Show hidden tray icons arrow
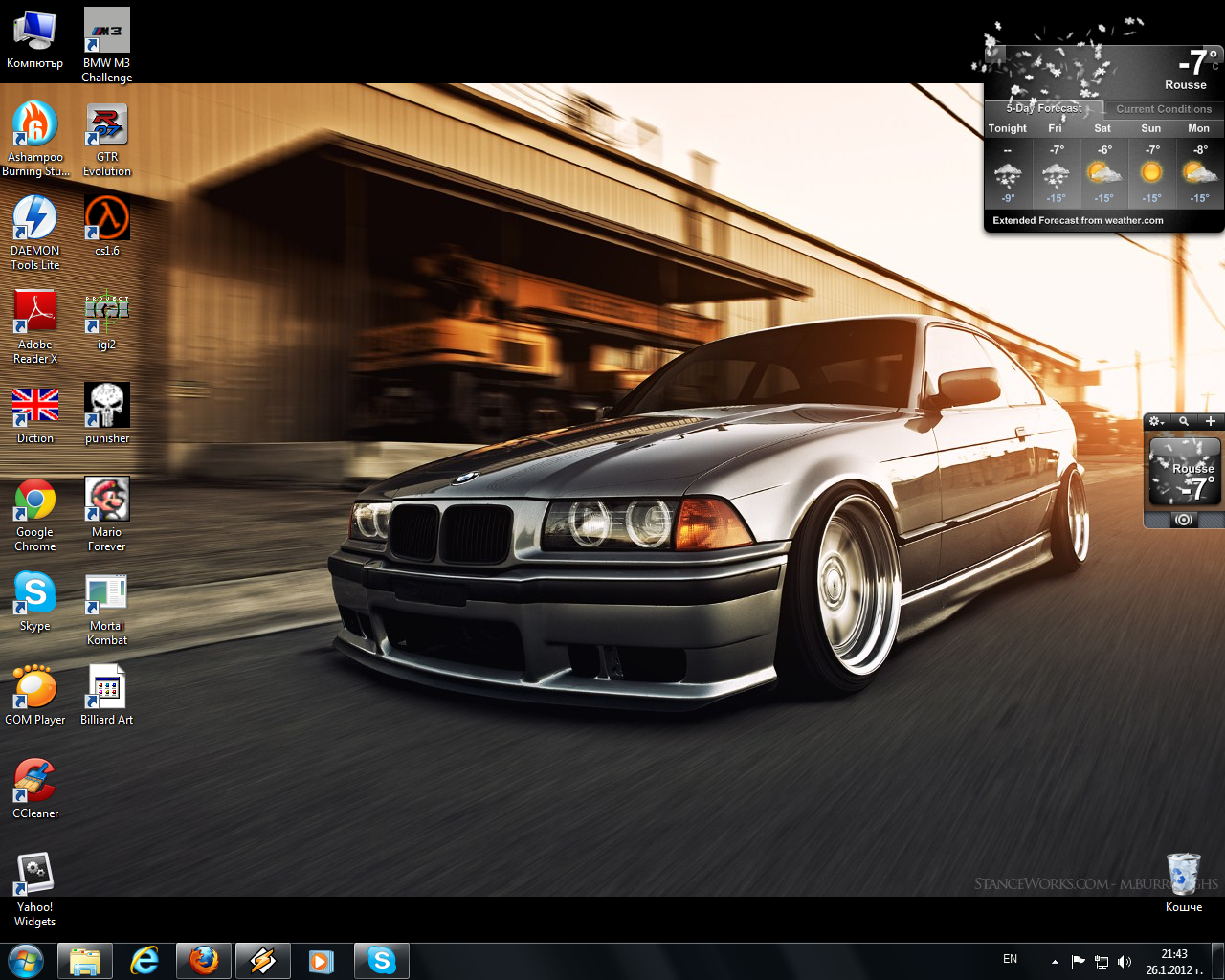The image size is (1225, 980). 1055,962
